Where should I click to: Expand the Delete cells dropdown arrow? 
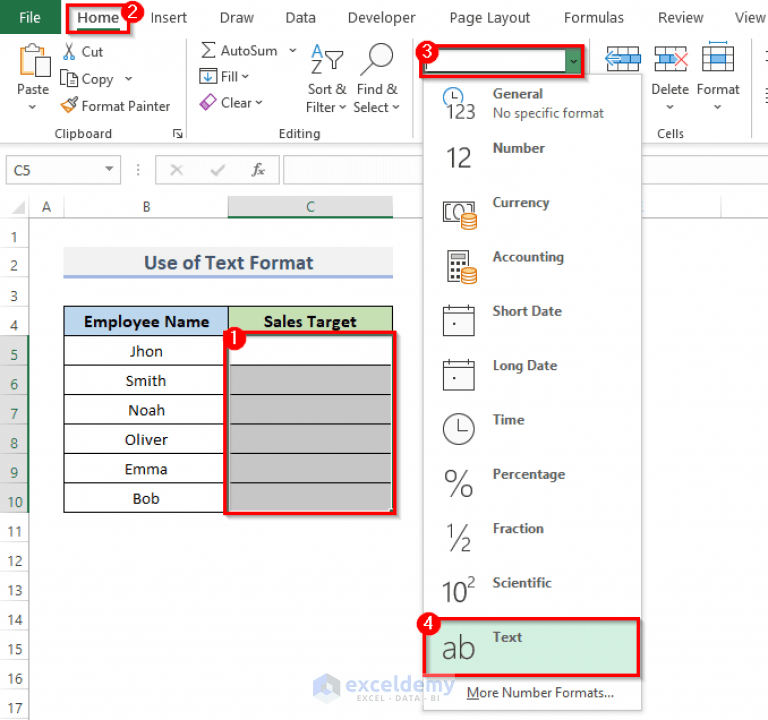(x=670, y=107)
